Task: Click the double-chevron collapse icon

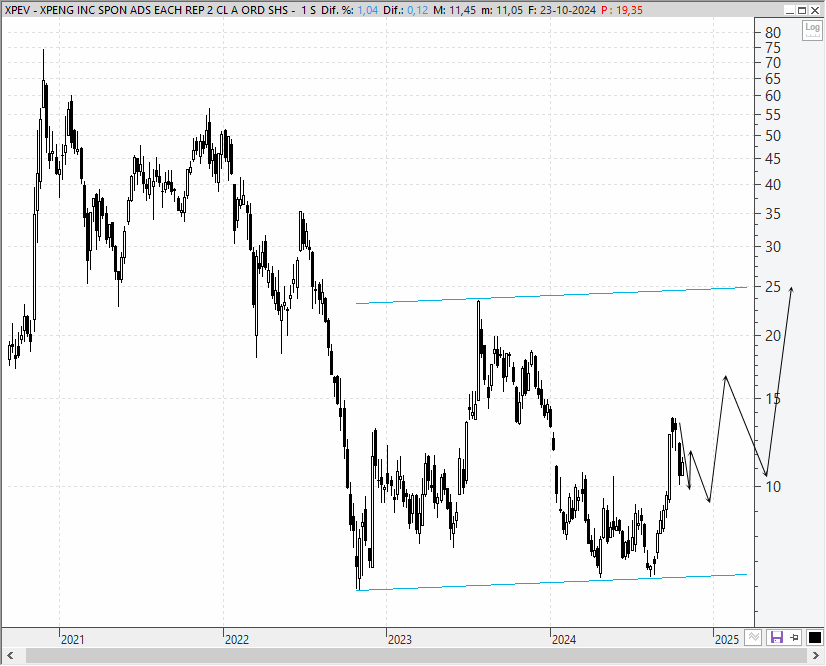Action: [x=753, y=638]
